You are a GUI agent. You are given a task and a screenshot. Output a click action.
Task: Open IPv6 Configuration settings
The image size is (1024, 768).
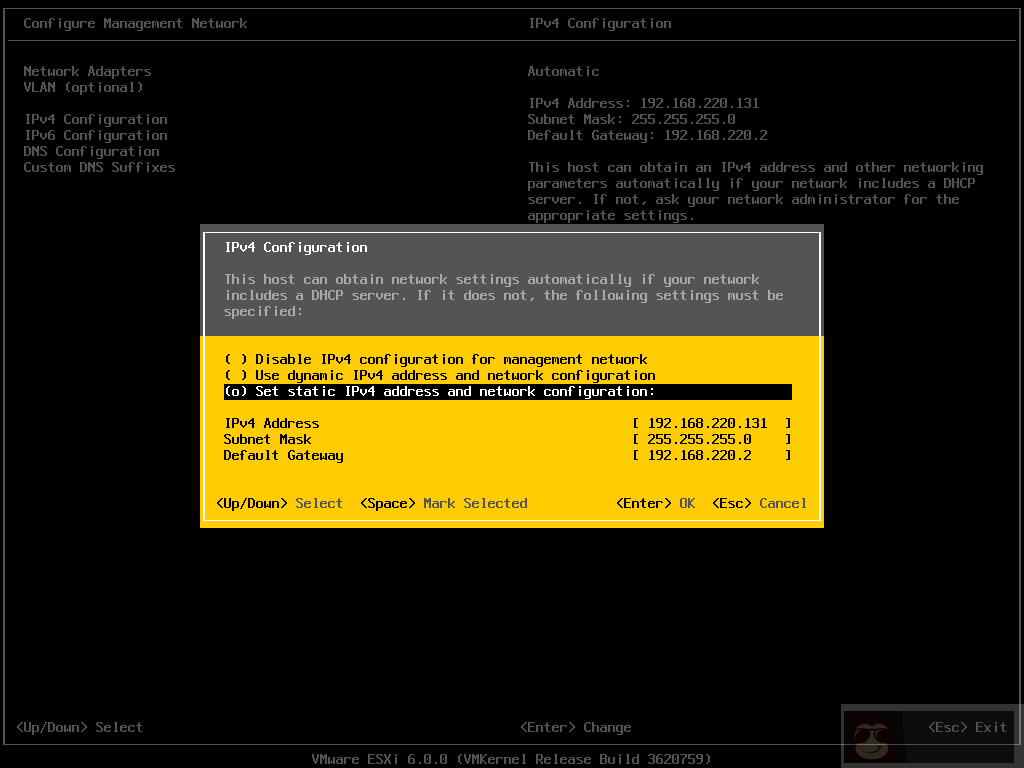coord(95,135)
